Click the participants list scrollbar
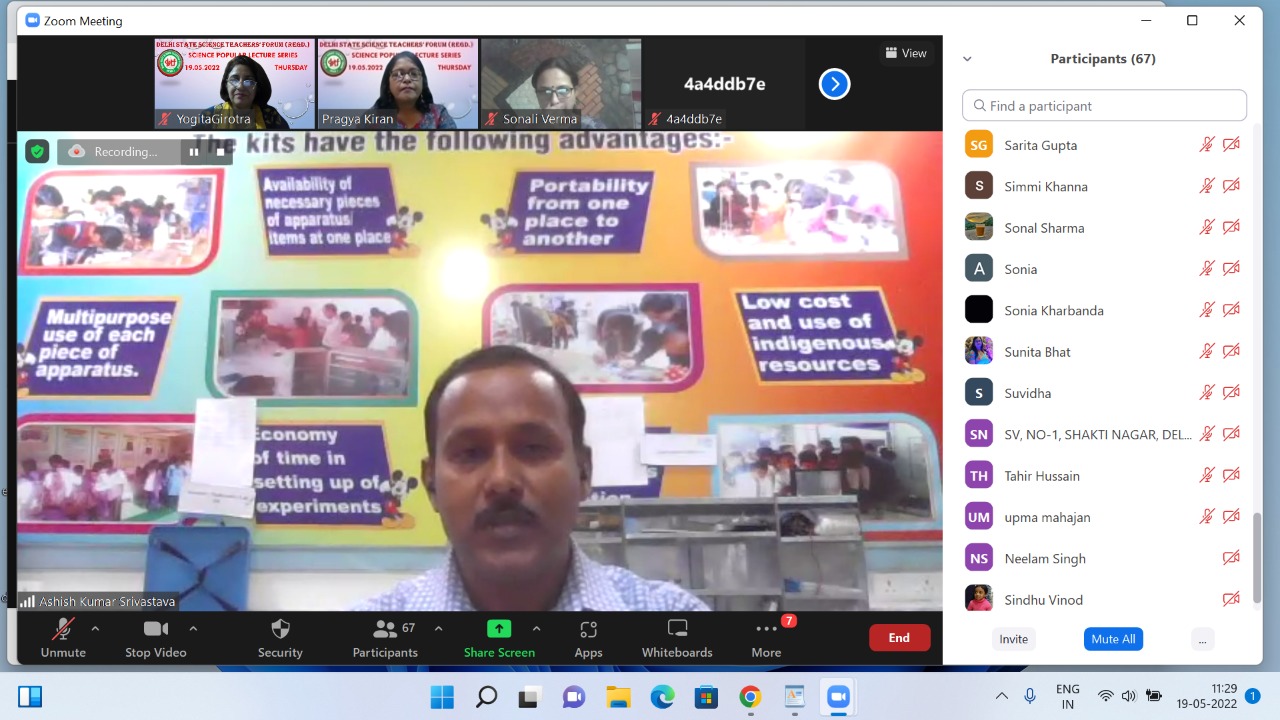This screenshot has height=720, width=1280. coord(1257,558)
